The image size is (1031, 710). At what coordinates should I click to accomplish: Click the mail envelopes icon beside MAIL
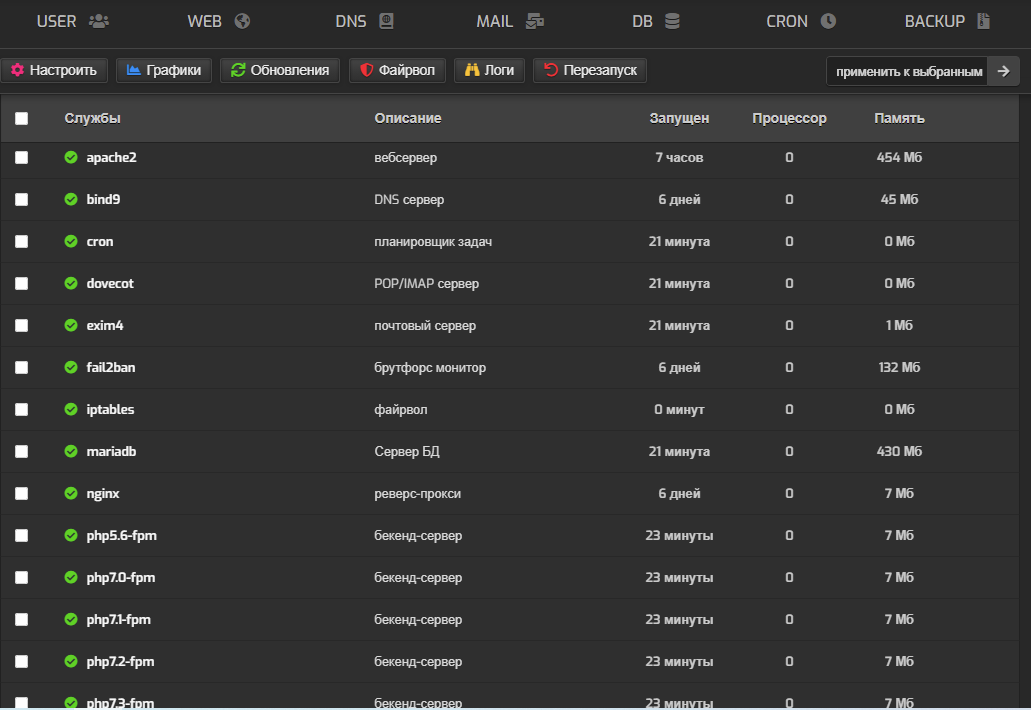(535, 21)
